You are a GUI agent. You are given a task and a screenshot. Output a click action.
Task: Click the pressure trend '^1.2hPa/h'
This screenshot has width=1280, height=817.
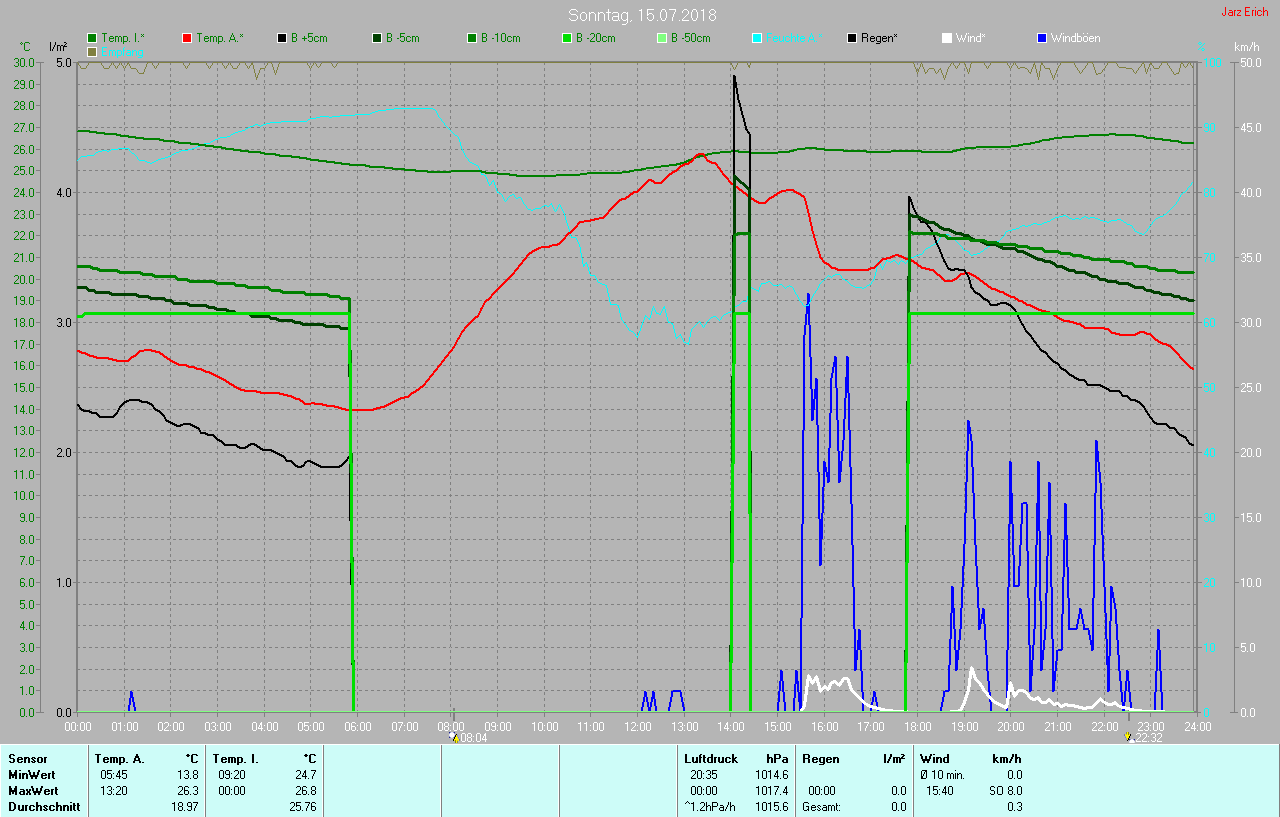(x=710, y=807)
